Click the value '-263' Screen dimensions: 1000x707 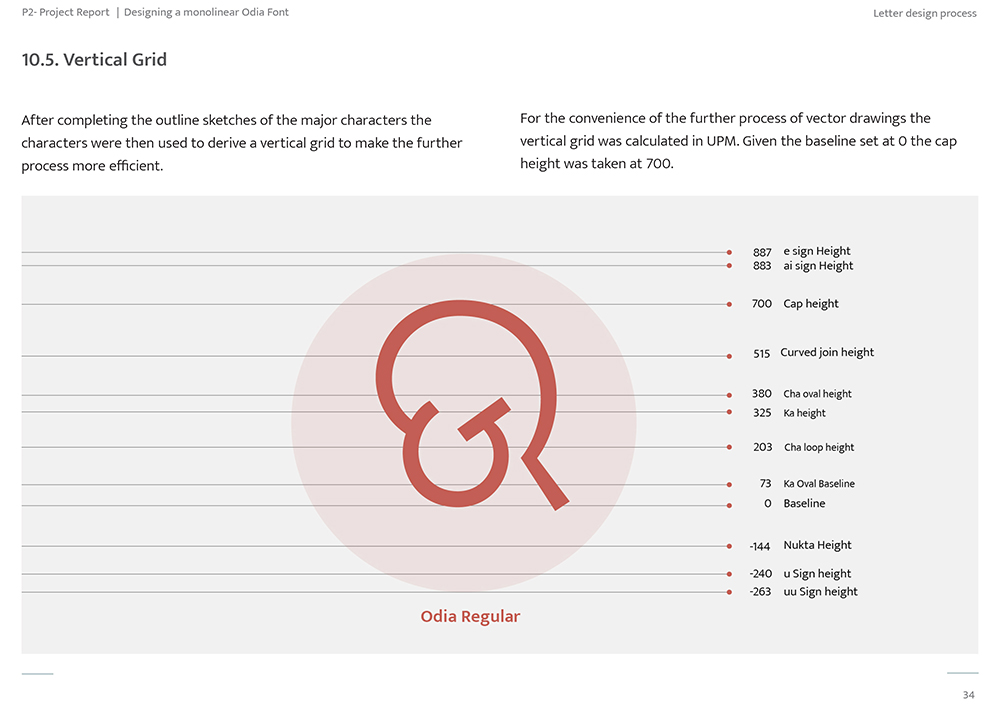[760, 592]
